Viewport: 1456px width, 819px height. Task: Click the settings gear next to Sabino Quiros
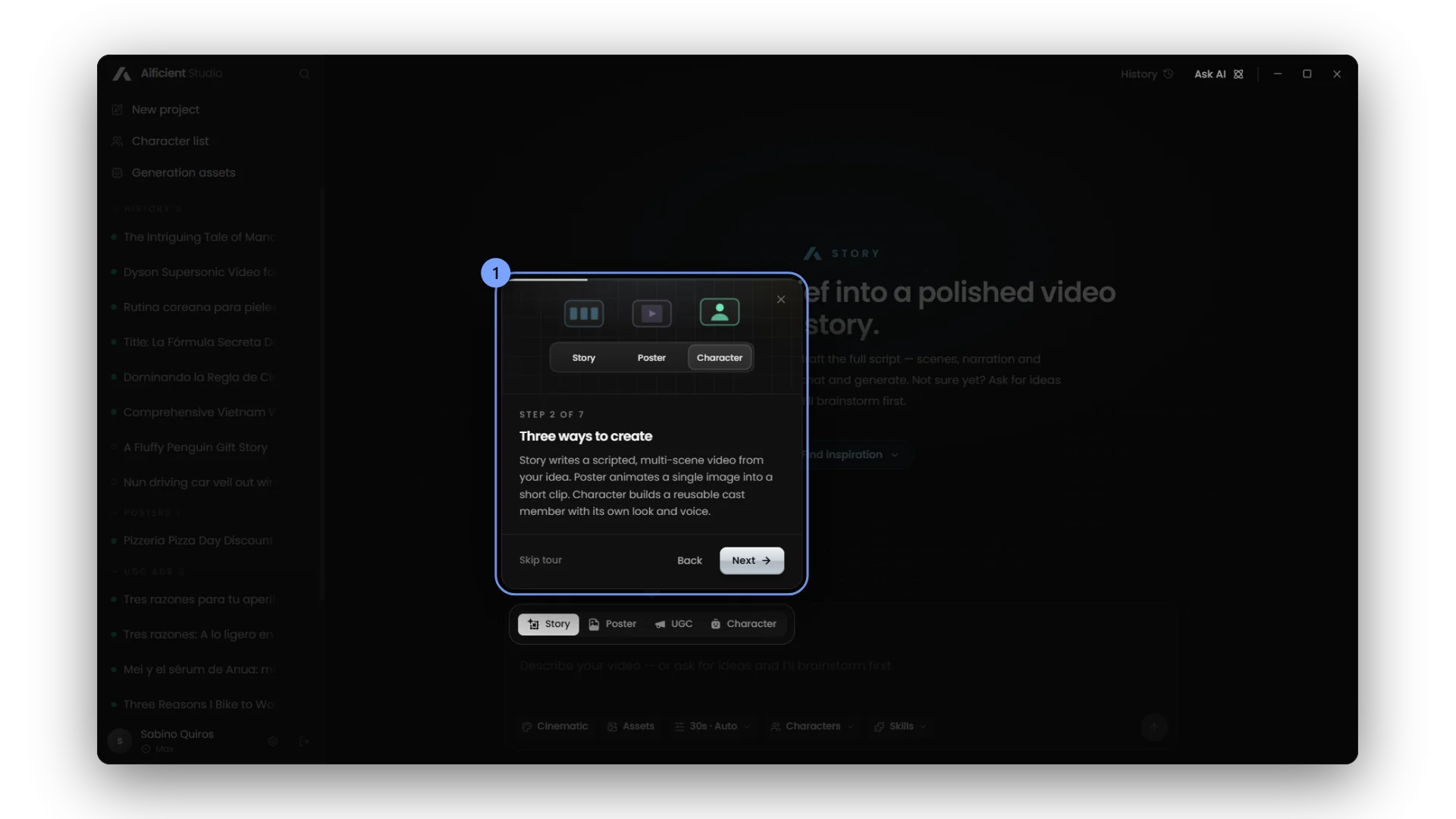tap(273, 741)
